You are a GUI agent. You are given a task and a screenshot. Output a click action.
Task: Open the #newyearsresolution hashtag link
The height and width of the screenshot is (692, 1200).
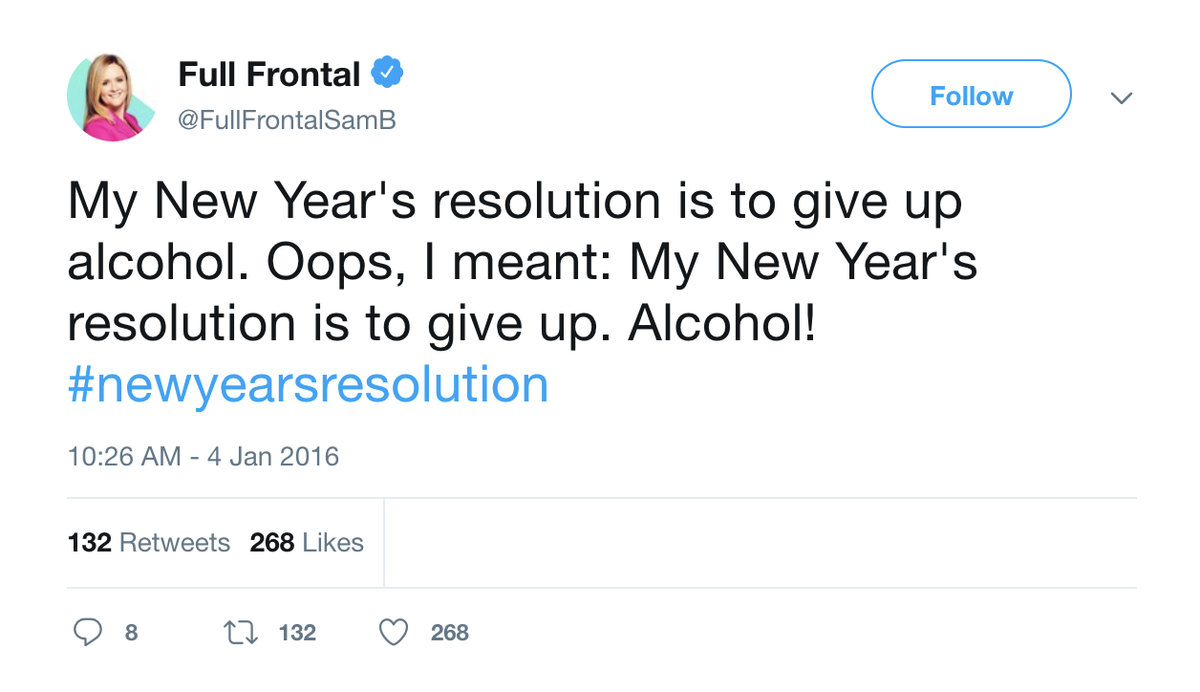[308, 385]
